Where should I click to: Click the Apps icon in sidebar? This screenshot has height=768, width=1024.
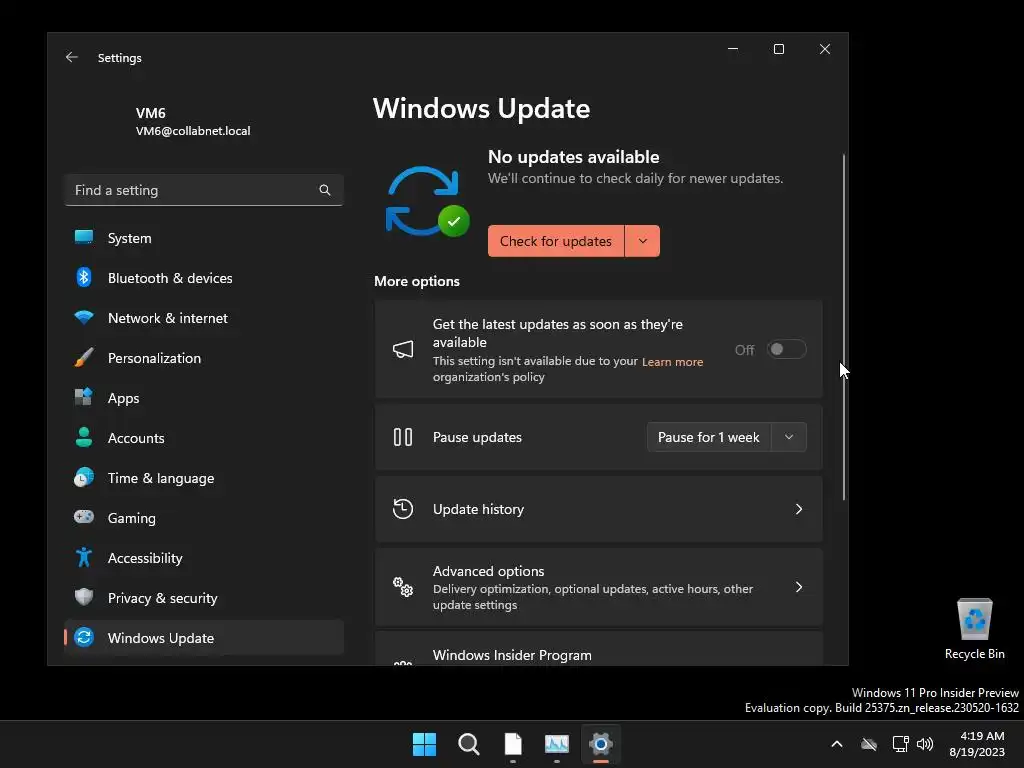tap(84, 397)
